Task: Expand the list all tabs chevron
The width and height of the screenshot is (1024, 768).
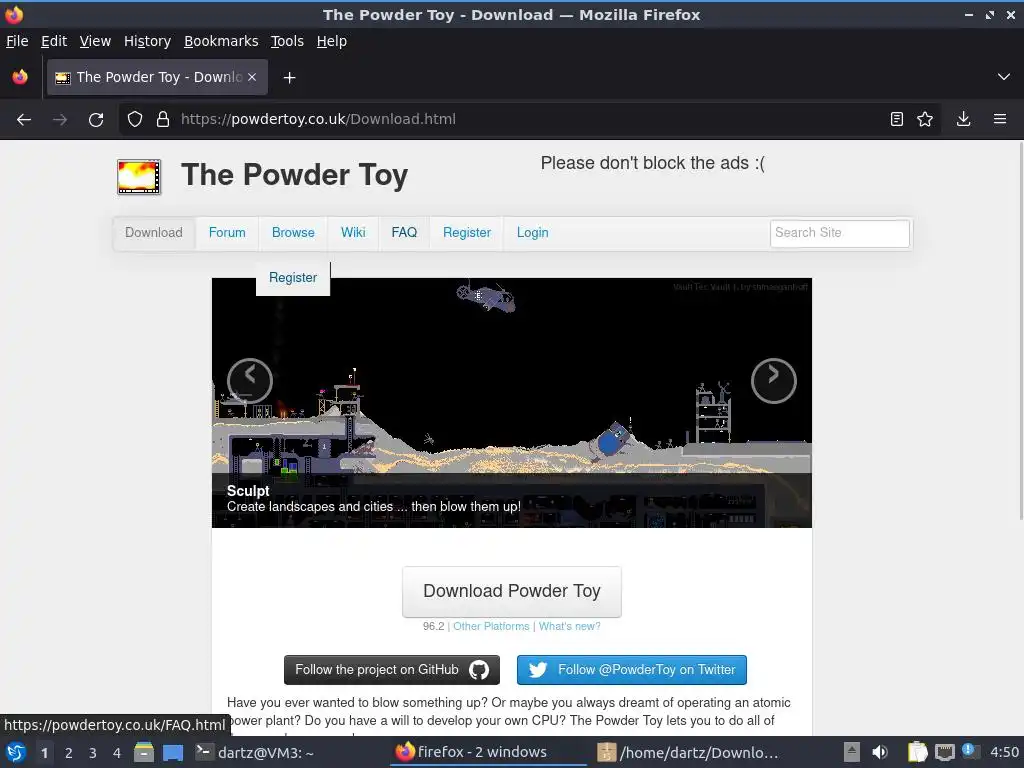Action: [1004, 77]
